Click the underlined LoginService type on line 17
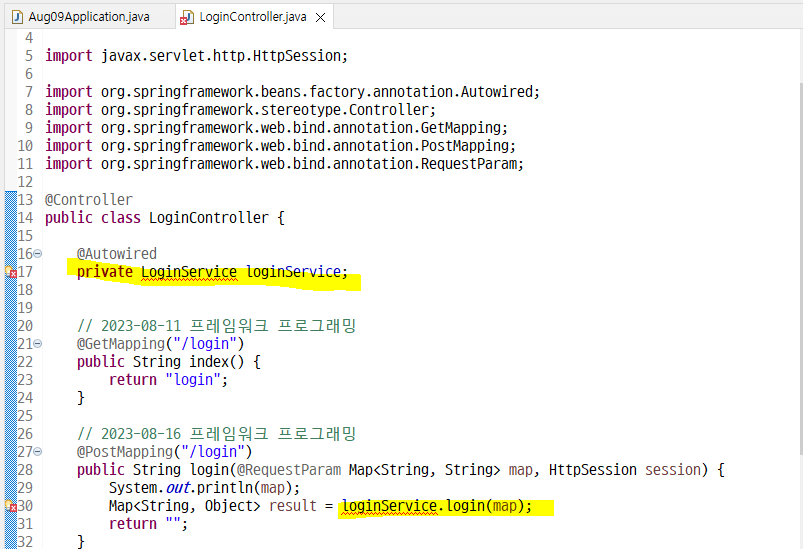 click(189, 272)
